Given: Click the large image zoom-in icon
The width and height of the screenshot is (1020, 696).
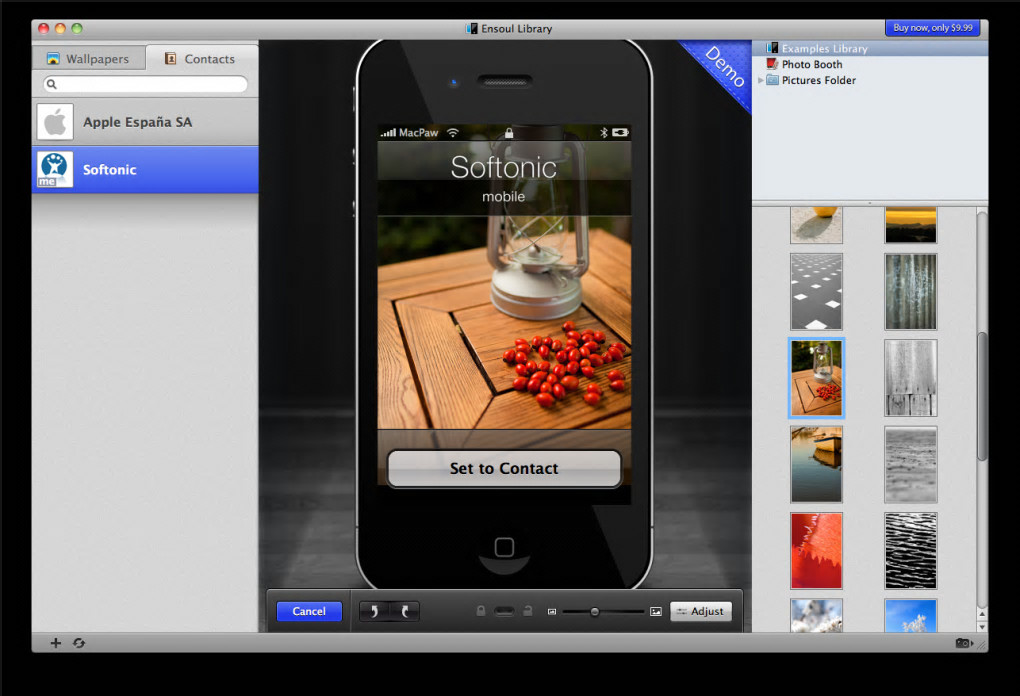Looking at the screenshot, I should point(656,611).
